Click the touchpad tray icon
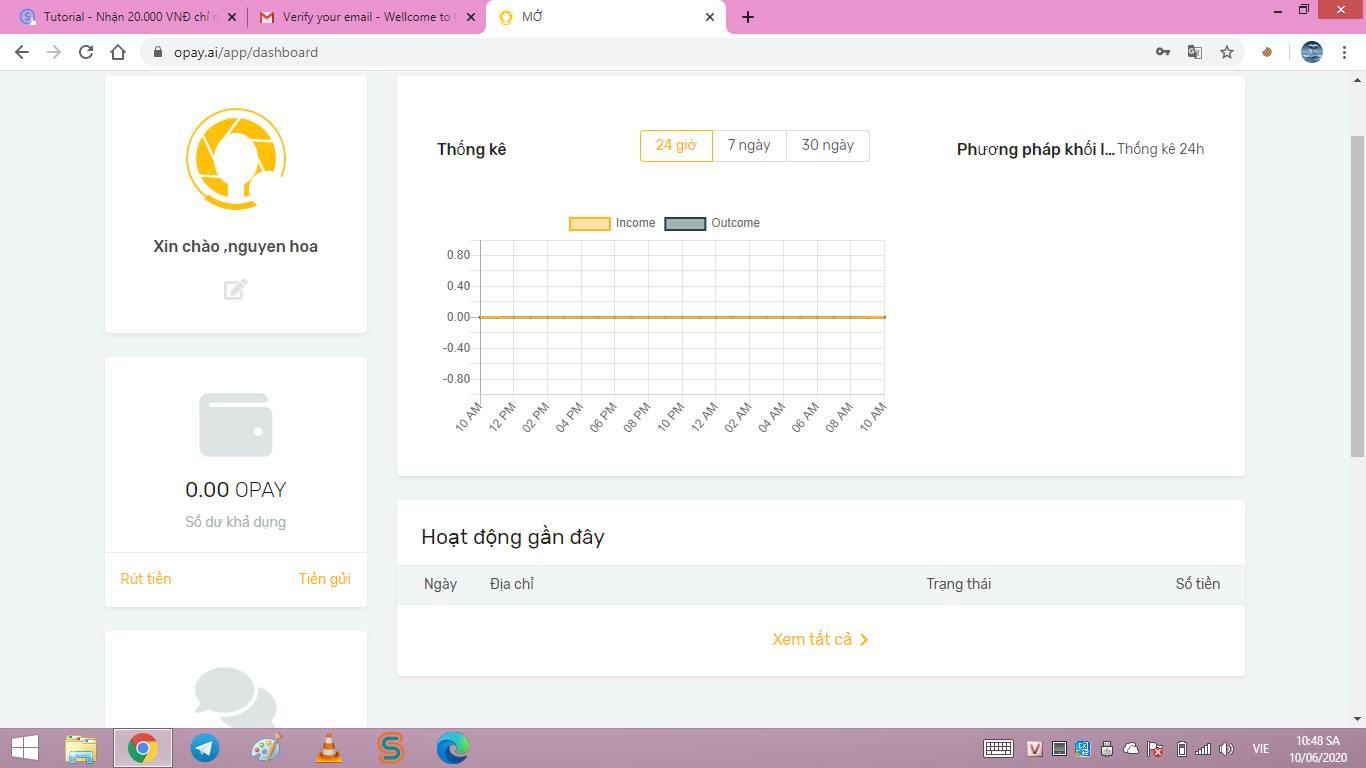Image resolution: width=1366 pixels, height=768 pixels. 1059,749
